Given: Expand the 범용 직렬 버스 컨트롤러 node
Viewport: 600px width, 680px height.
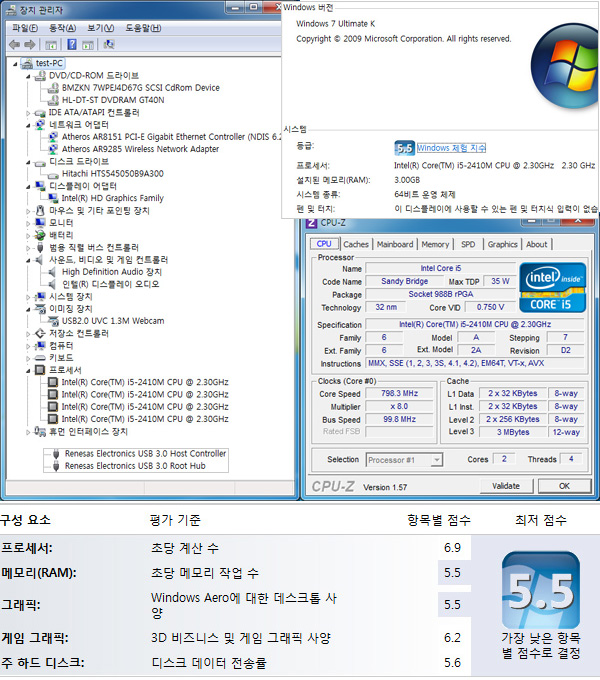Looking at the screenshot, I should pos(28,248).
